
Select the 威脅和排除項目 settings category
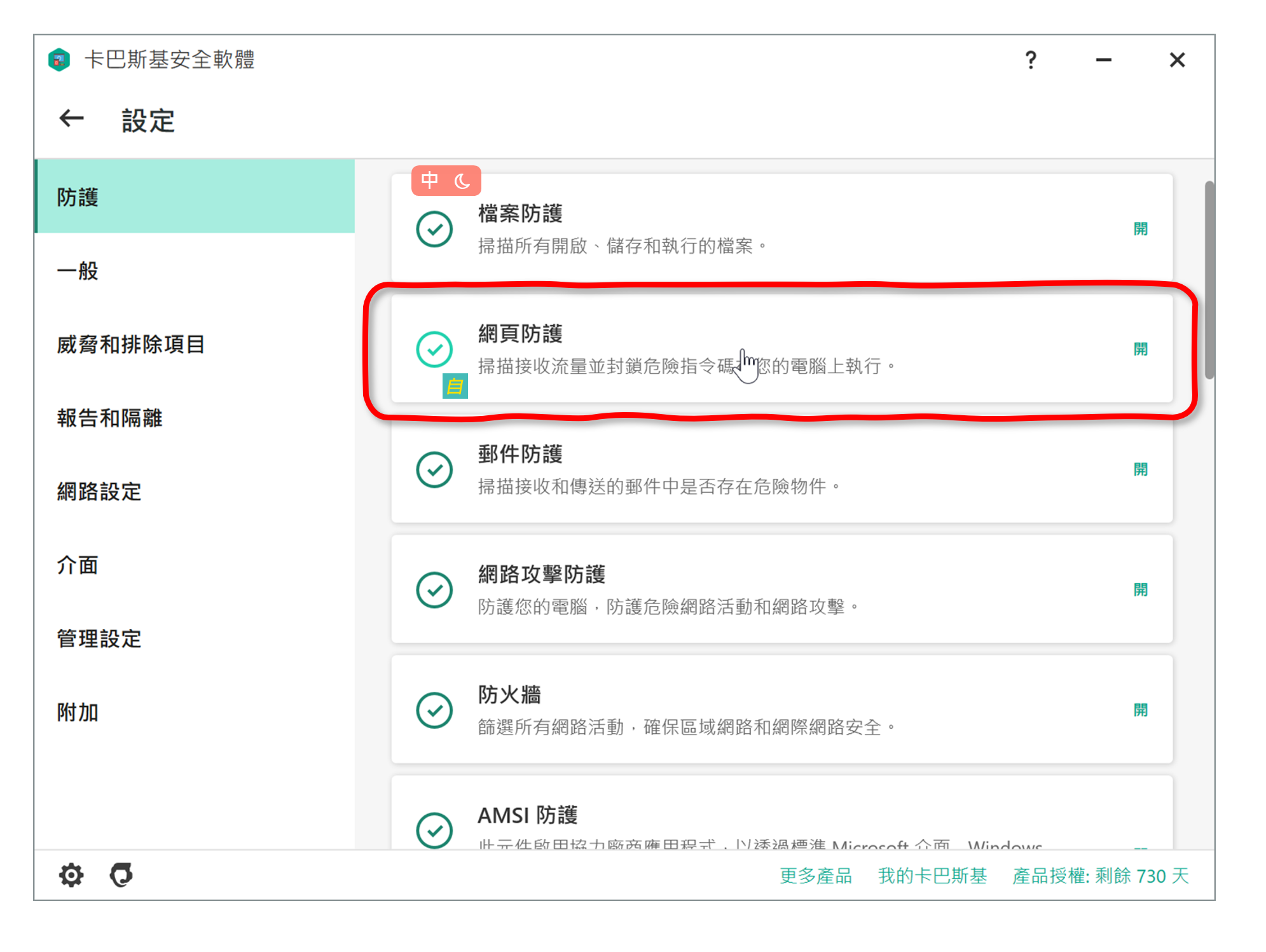[x=130, y=345]
